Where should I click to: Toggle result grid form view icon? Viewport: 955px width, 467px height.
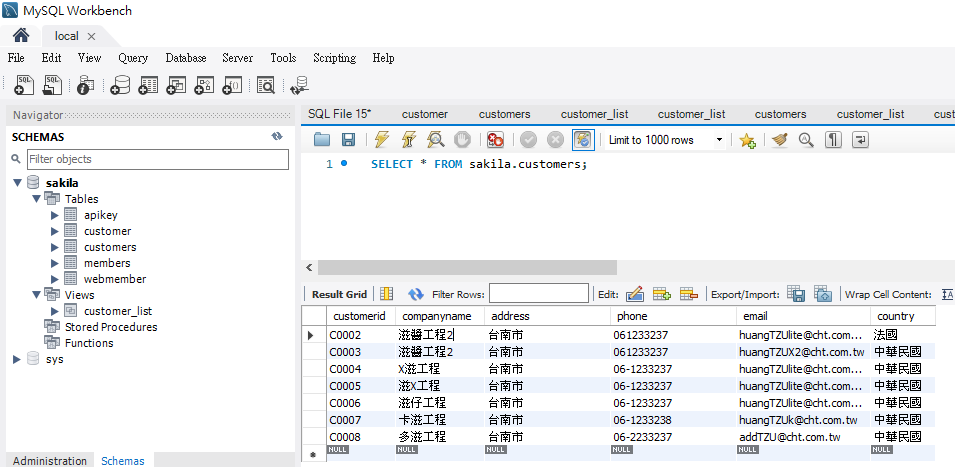pos(386,294)
